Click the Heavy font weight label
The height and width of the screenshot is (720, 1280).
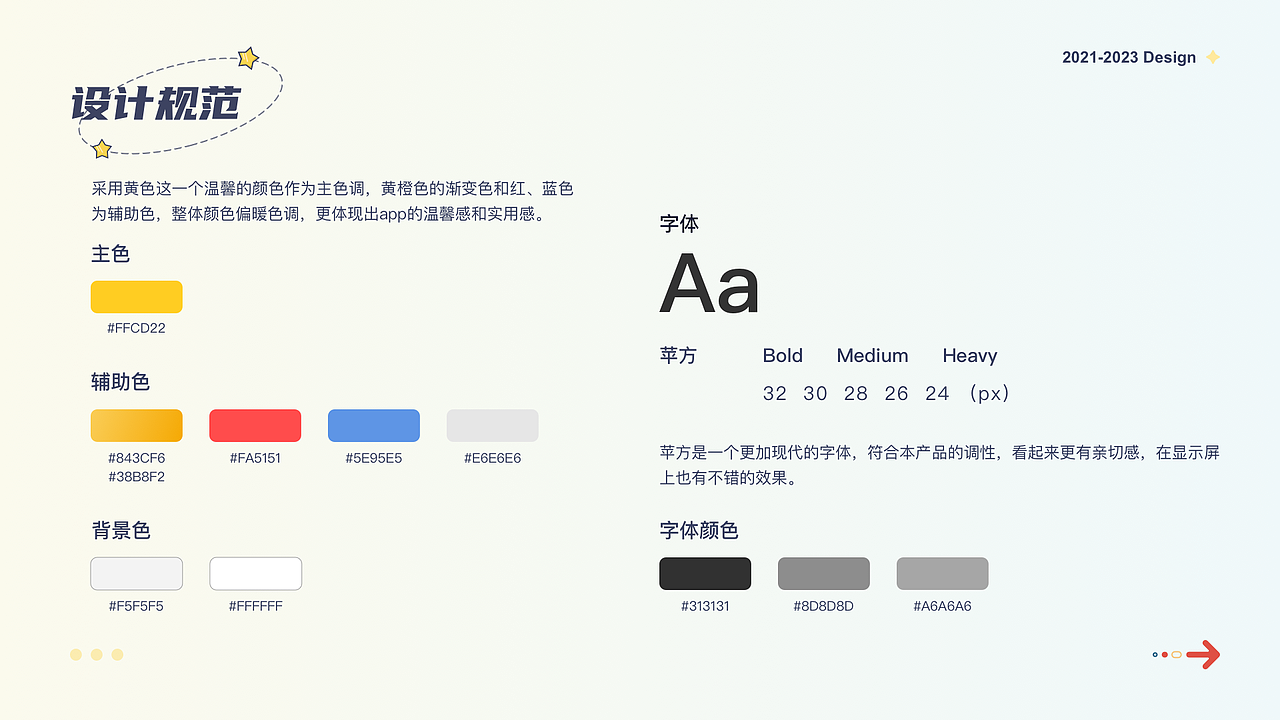tap(969, 356)
